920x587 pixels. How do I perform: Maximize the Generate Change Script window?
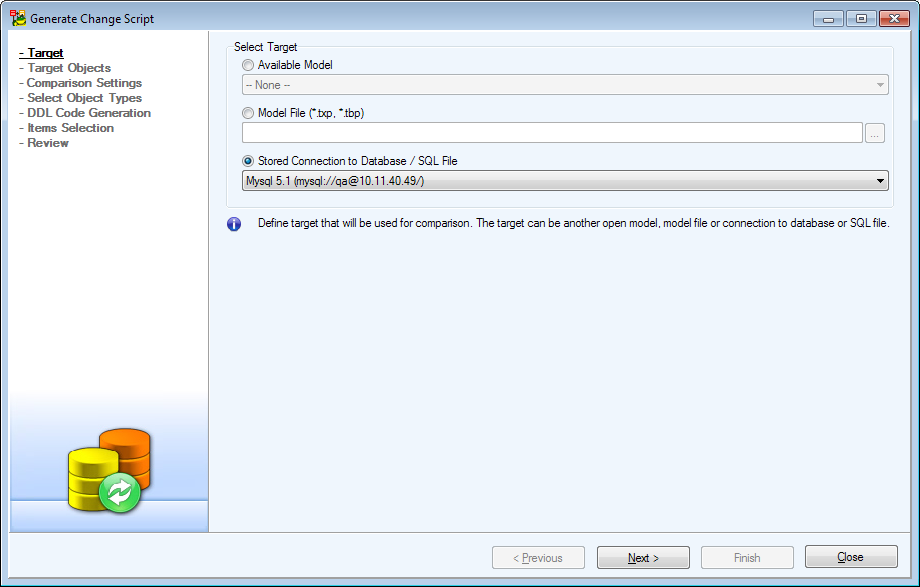pyautogui.click(x=860, y=18)
